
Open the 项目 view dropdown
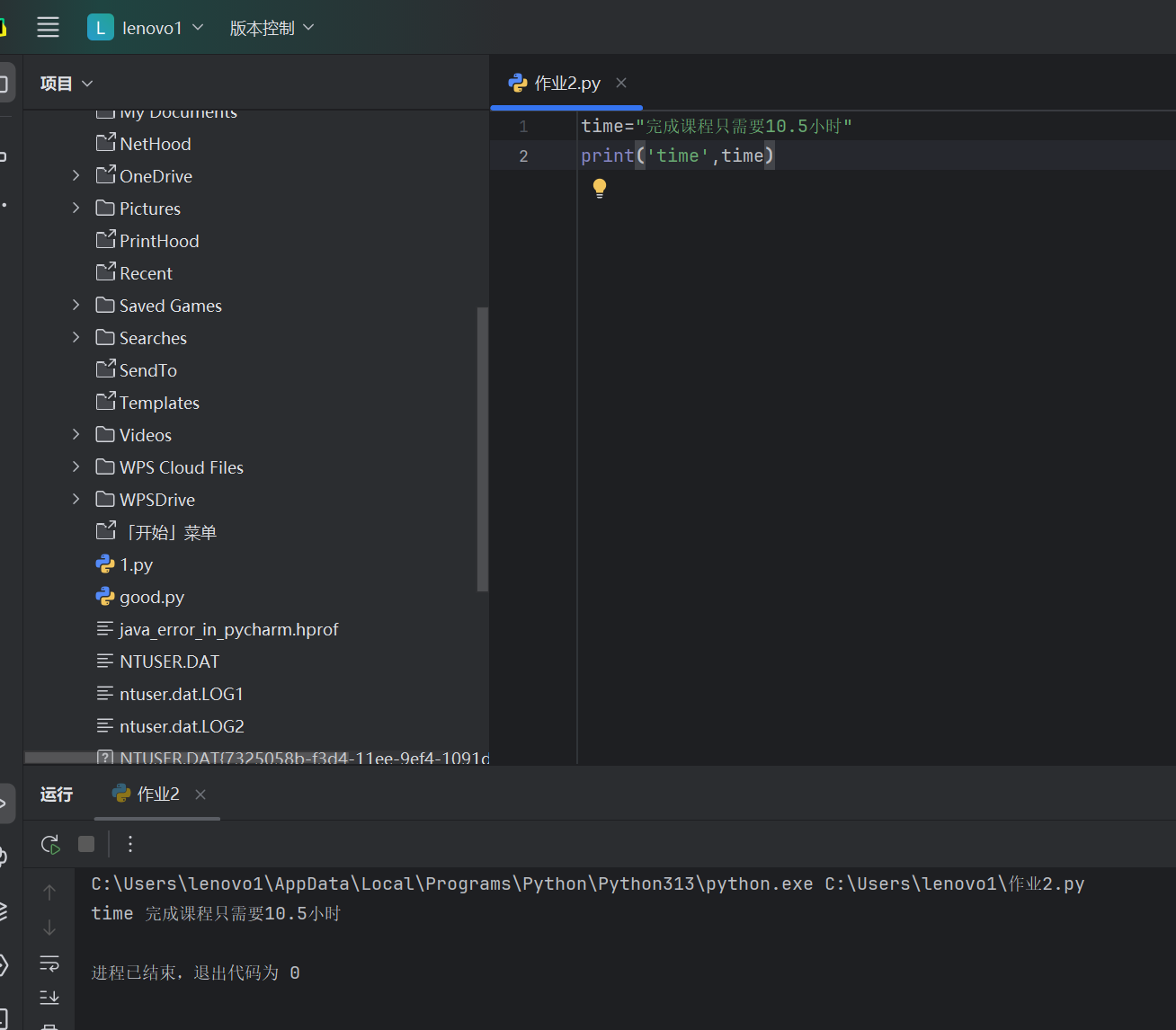coord(67,84)
